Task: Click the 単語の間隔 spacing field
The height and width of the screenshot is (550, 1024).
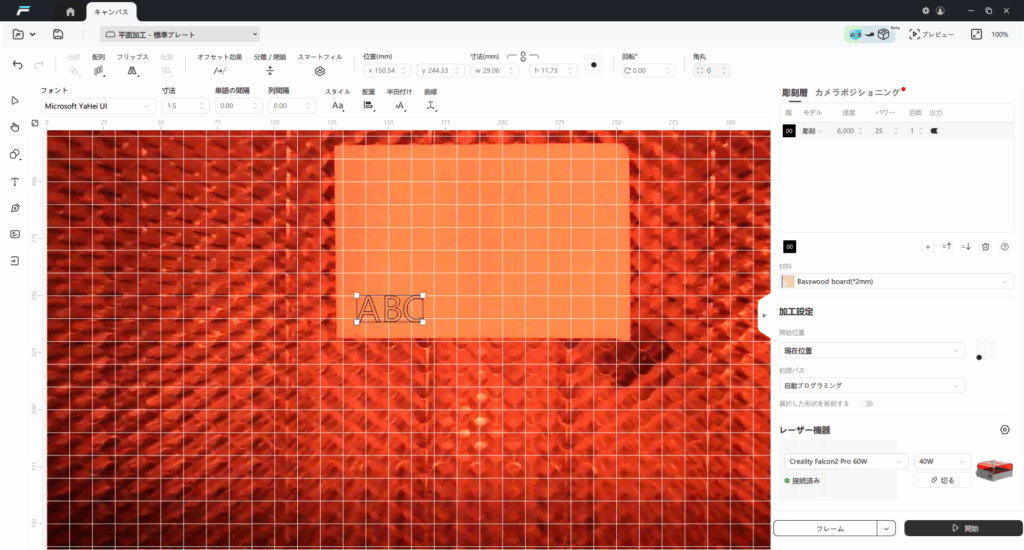Action: pyautogui.click(x=238, y=106)
